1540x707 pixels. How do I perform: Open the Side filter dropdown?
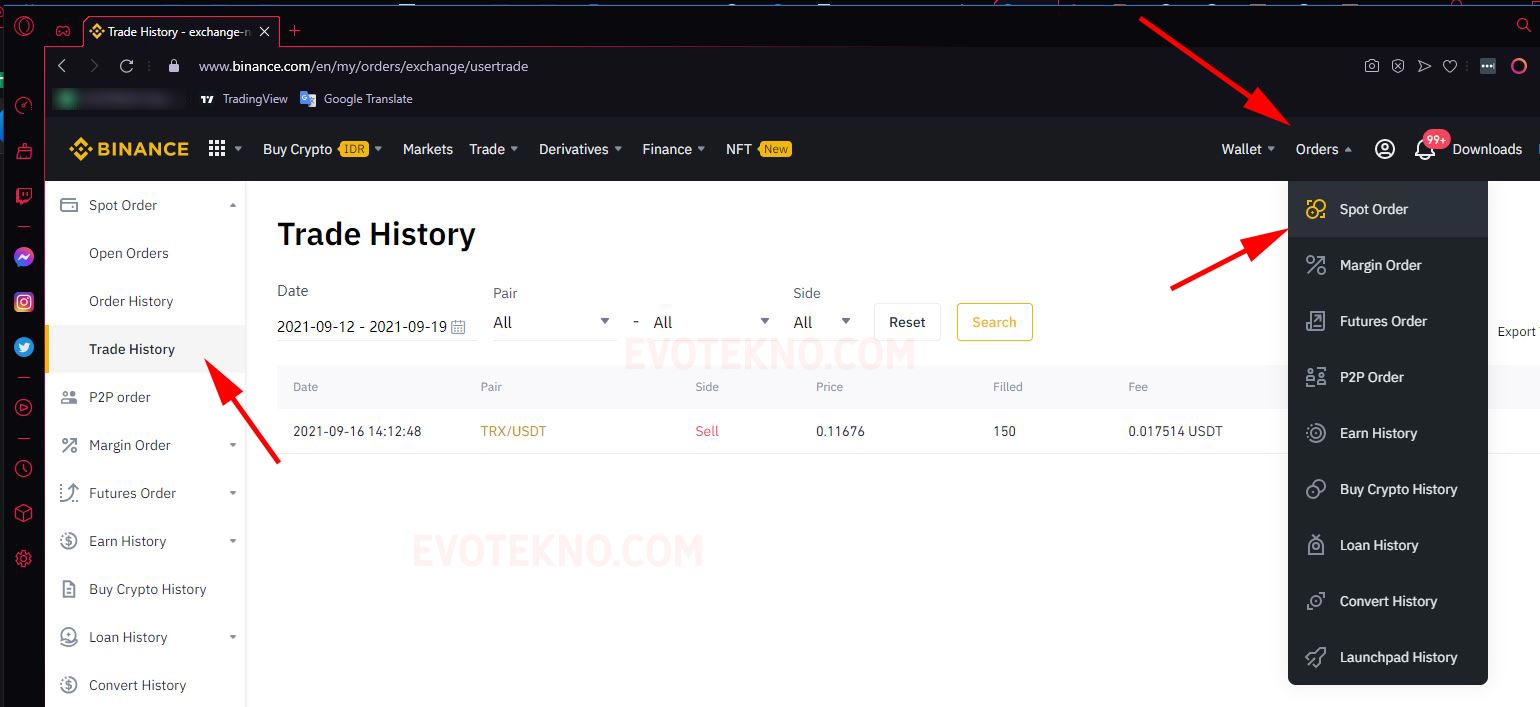822,322
